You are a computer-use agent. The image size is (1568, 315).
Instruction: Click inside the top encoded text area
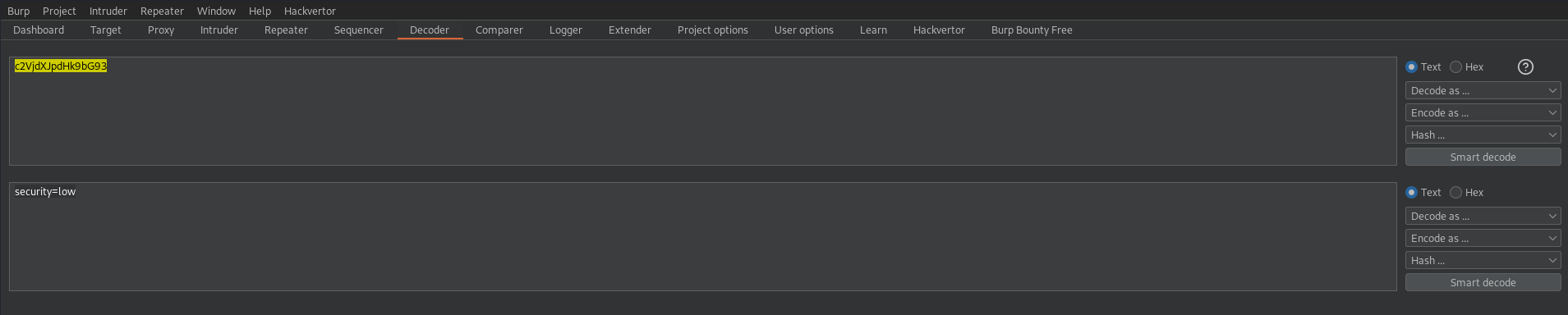coord(702,112)
